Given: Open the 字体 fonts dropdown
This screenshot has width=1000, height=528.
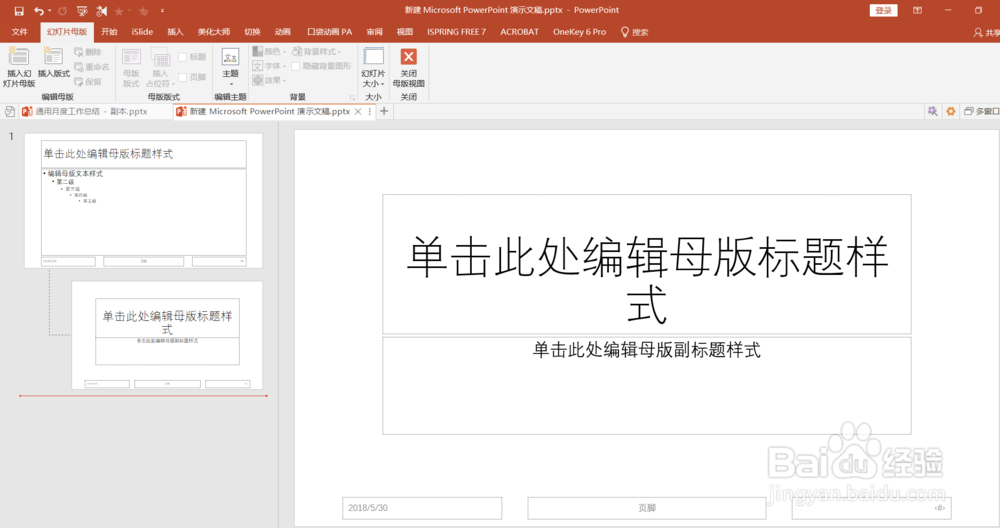Looking at the screenshot, I should point(268,66).
